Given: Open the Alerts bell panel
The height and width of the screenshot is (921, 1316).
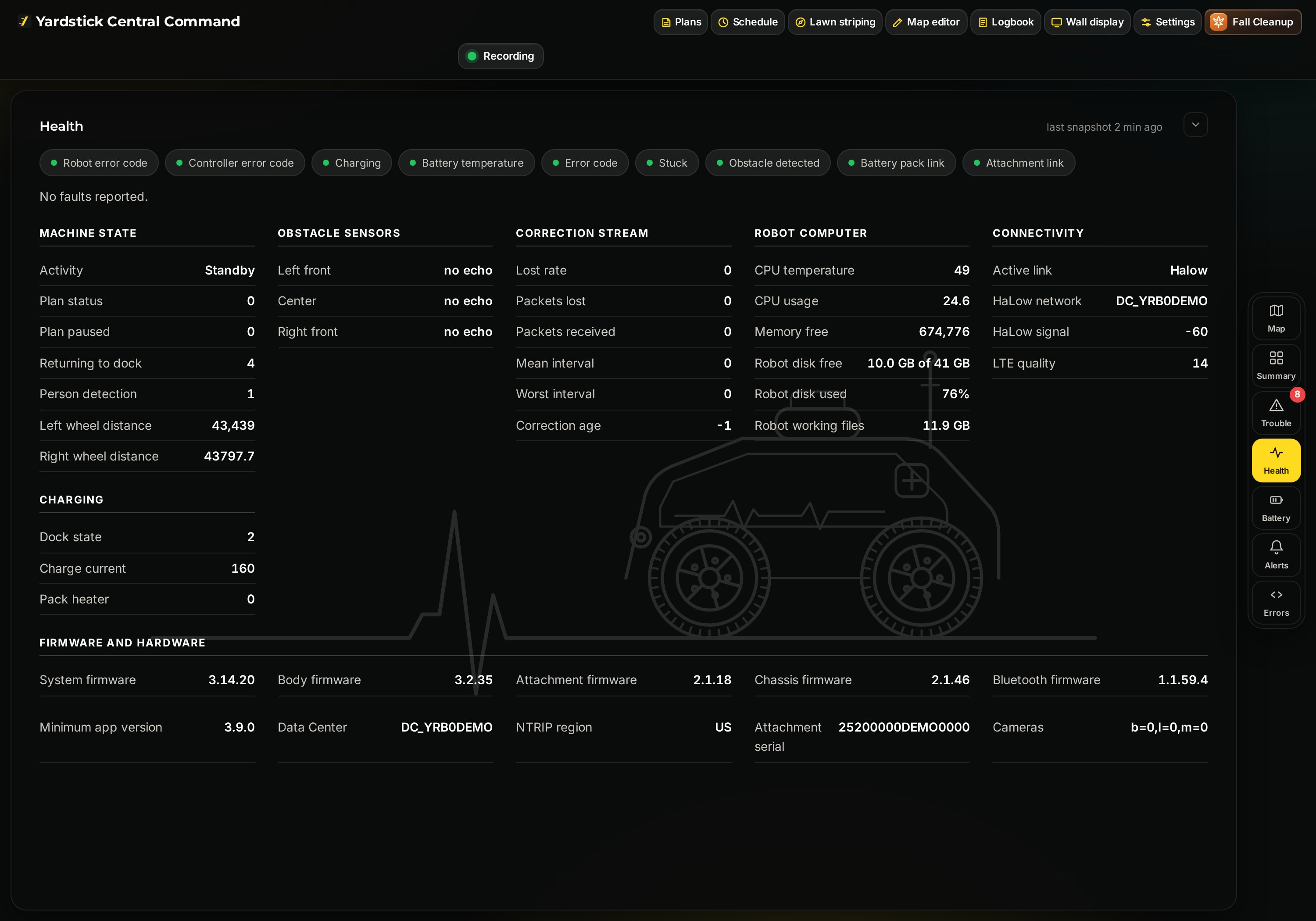Looking at the screenshot, I should pyautogui.click(x=1276, y=555).
